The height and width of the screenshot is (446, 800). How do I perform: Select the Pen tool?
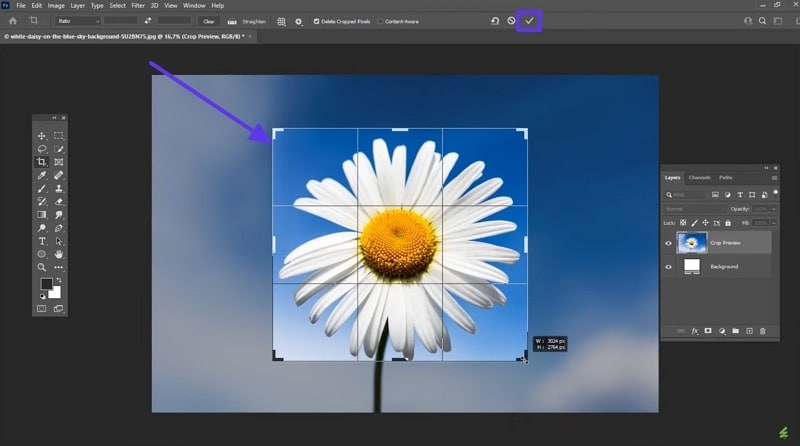click(59, 228)
